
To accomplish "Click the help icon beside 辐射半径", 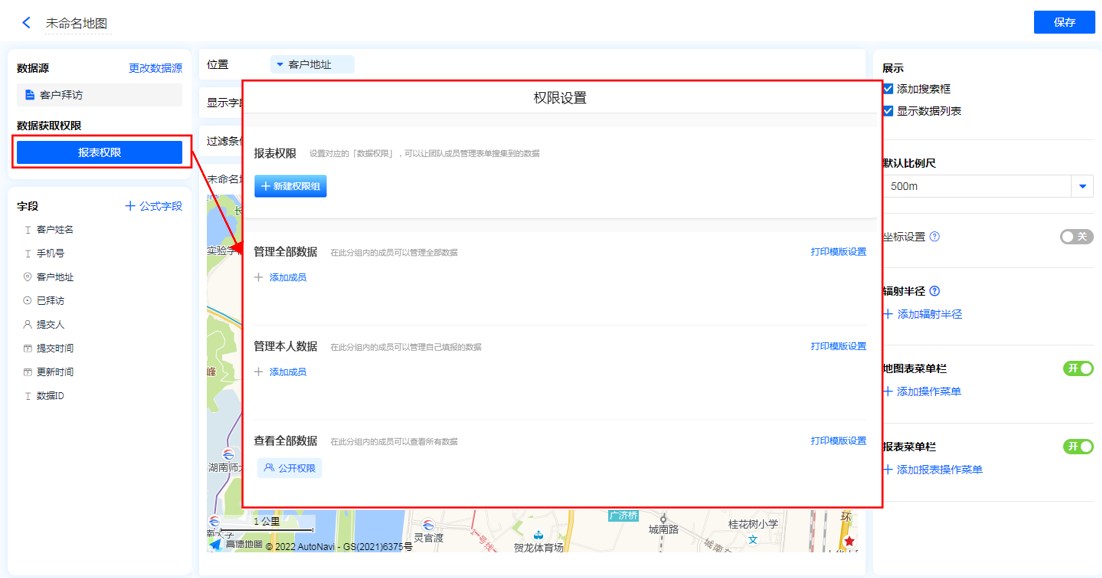I will point(934,291).
